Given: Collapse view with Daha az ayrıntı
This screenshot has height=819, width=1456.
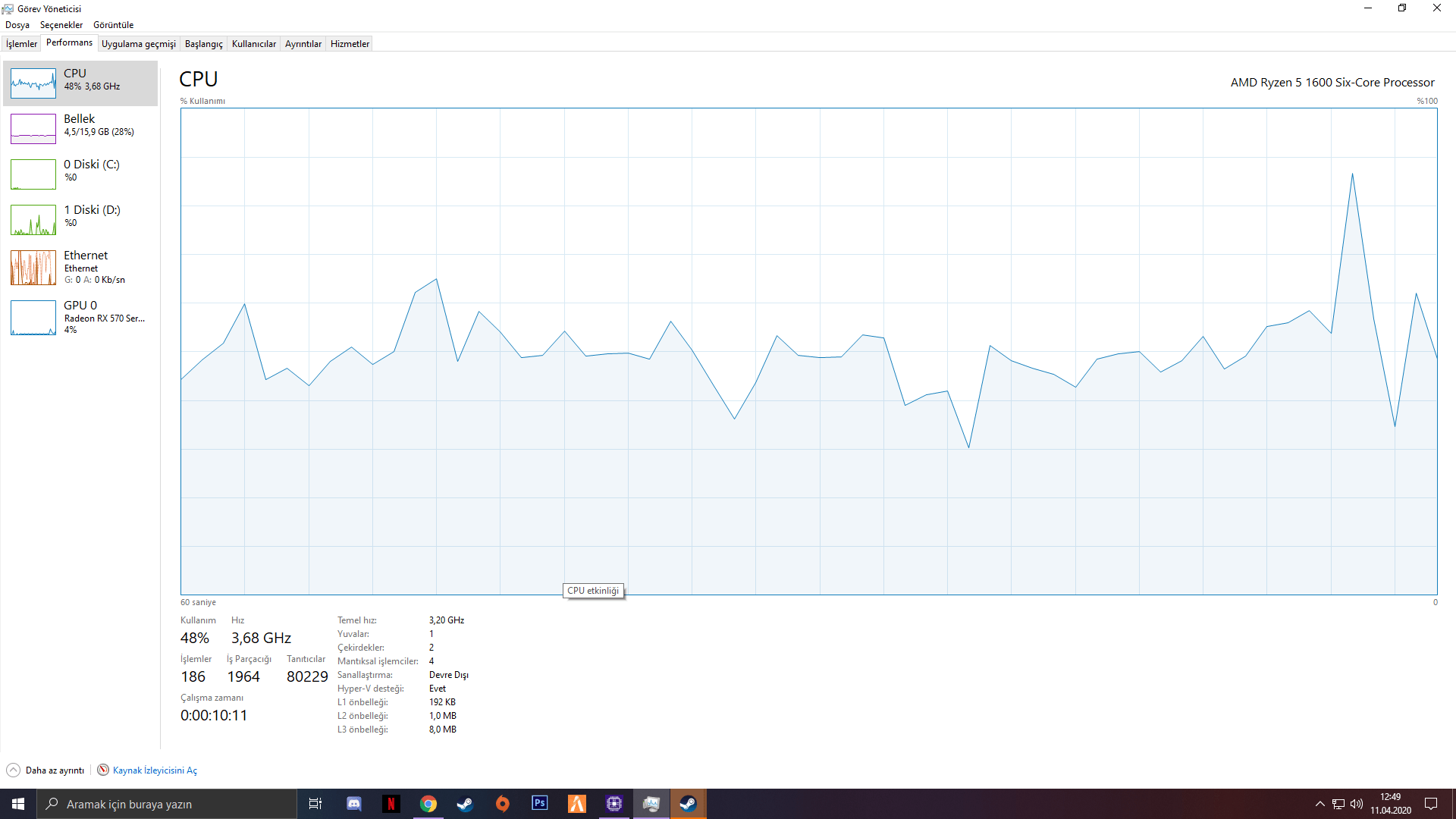Looking at the screenshot, I should click(x=45, y=770).
